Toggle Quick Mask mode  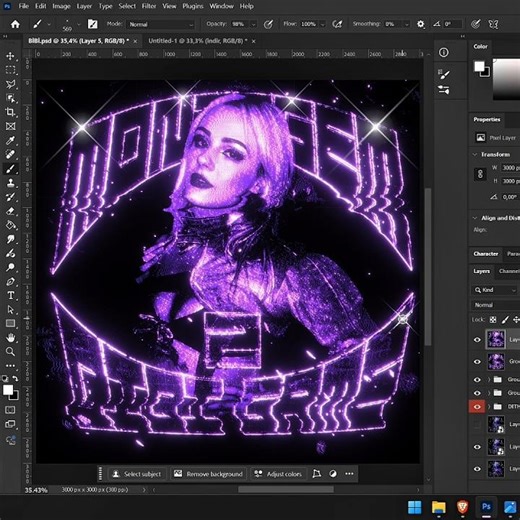[x=10, y=410]
